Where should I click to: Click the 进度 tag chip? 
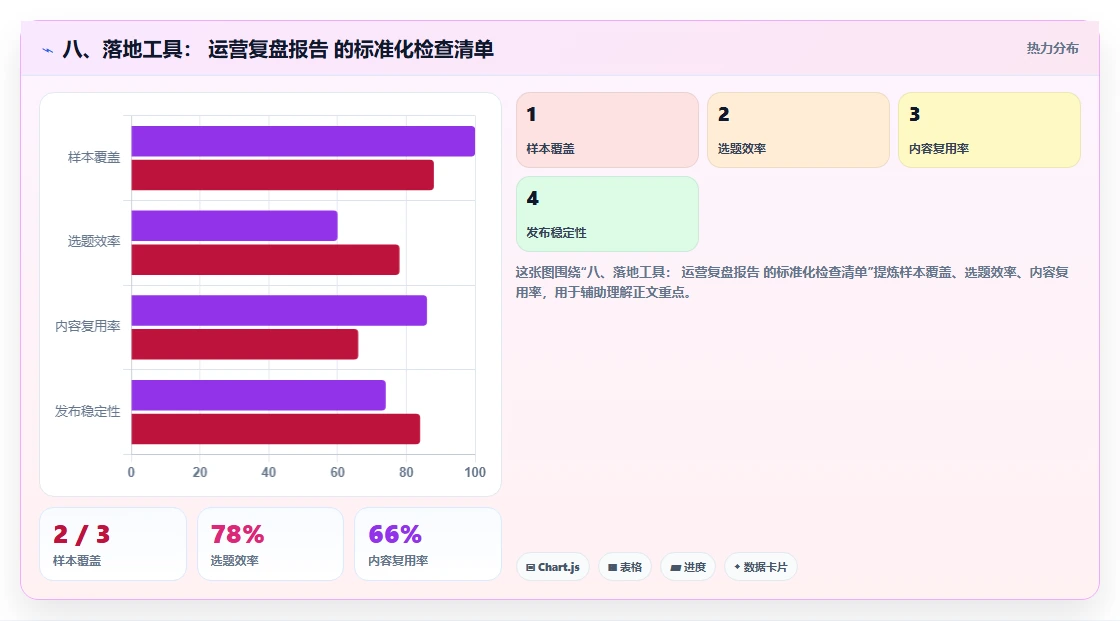(x=688, y=567)
